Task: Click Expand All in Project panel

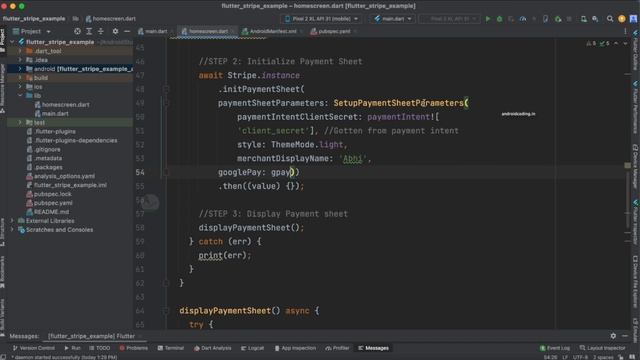Action: coord(89,31)
